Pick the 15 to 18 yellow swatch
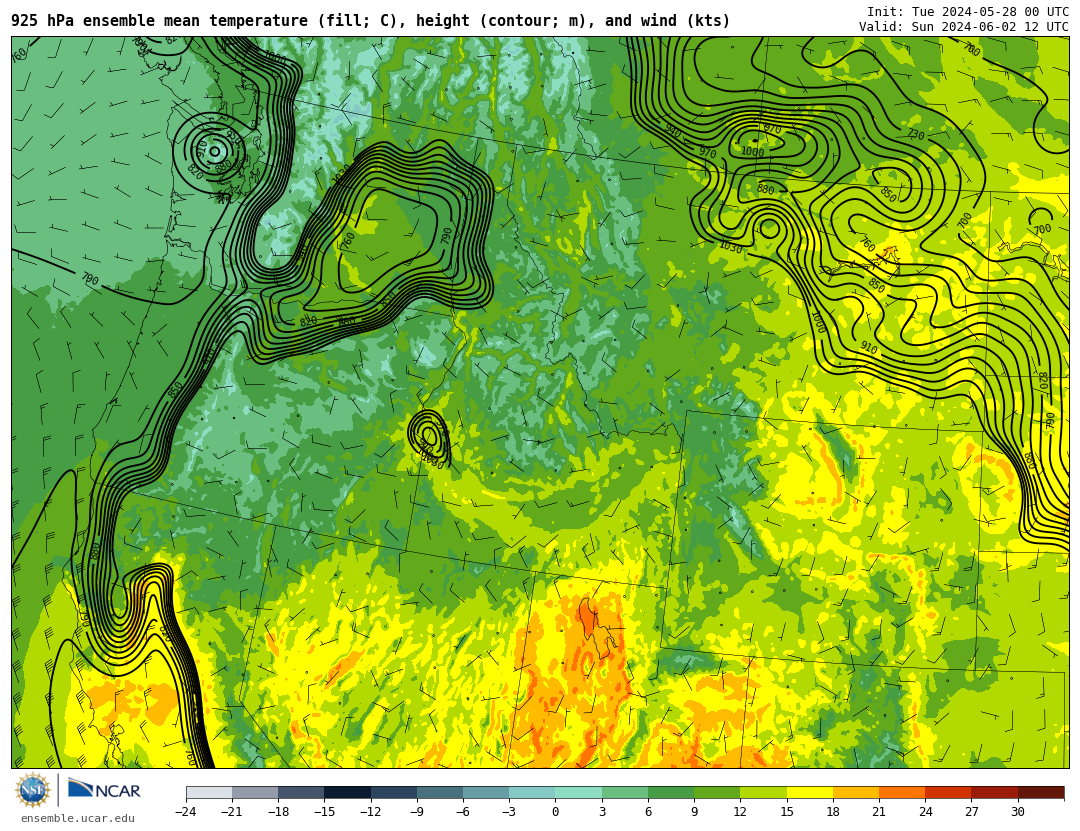 (809, 792)
